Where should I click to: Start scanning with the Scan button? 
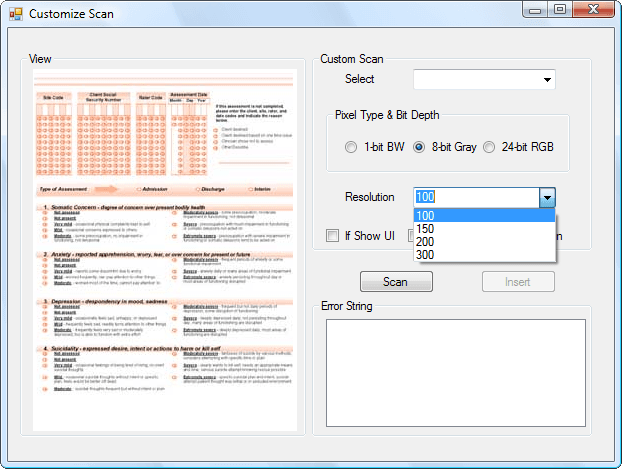pos(396,282)
